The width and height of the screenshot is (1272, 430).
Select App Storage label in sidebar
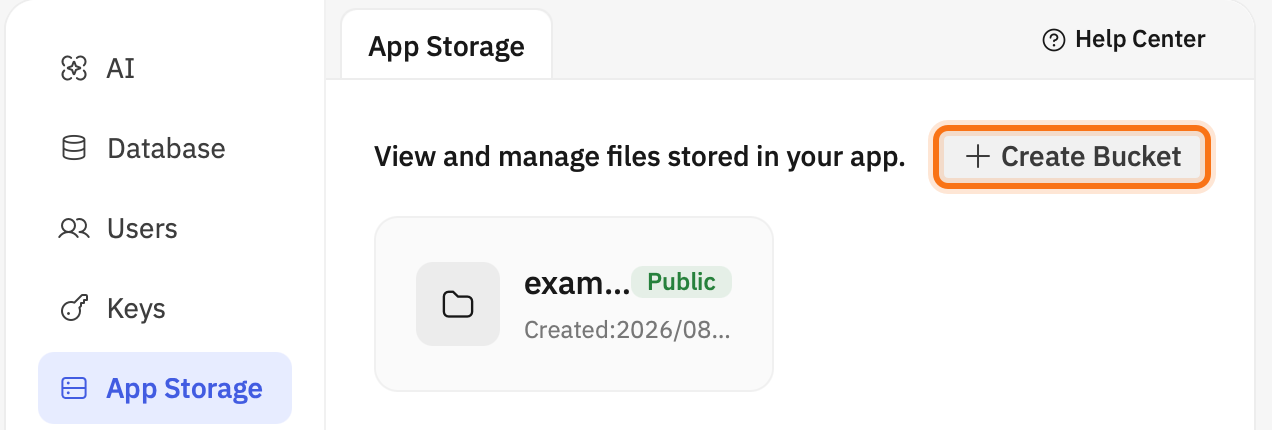tap(185, 388)
